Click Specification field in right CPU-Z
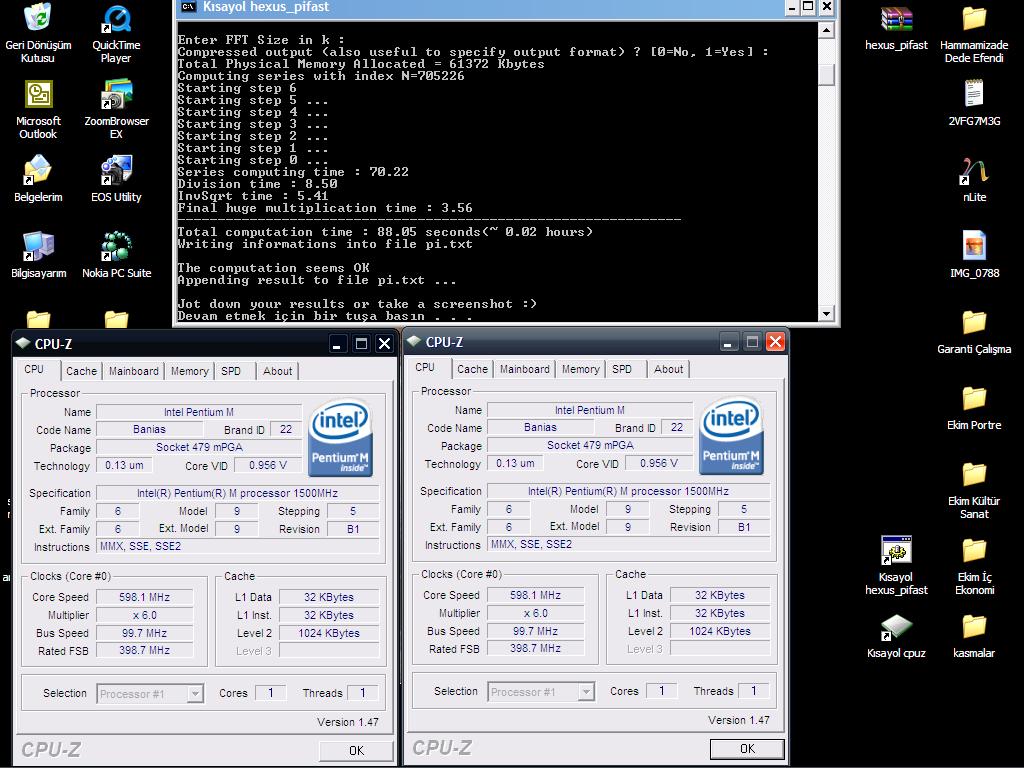Image resolution: width=1024 pixels, height=768 pixels. pos(628,491)
